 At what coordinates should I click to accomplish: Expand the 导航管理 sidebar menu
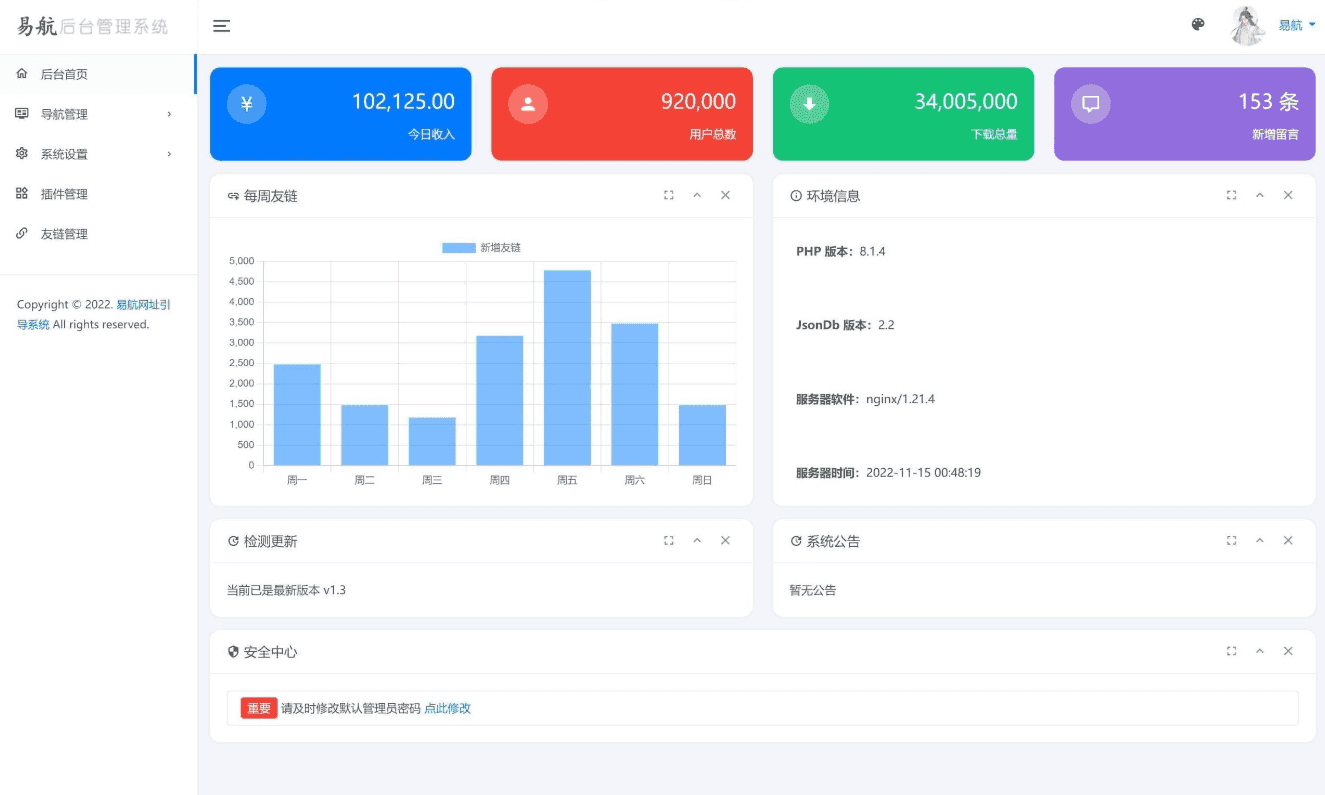pos(97,114)
